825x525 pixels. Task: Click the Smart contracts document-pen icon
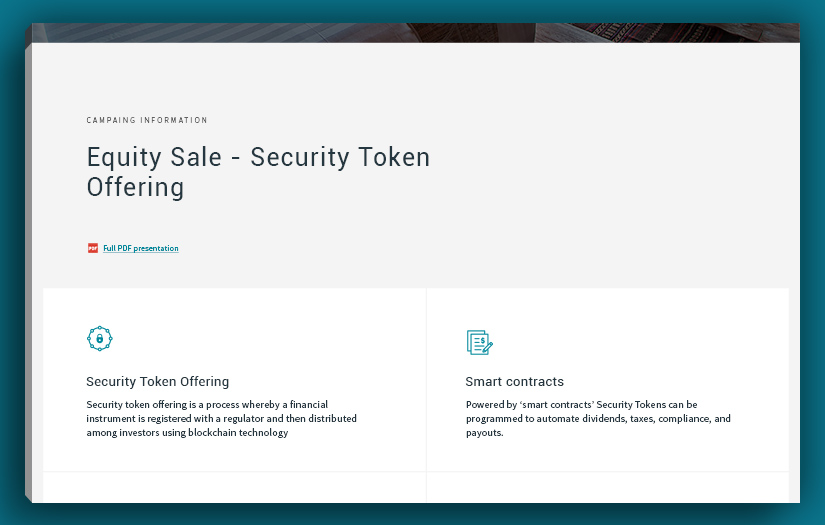(x=479, y=342)
